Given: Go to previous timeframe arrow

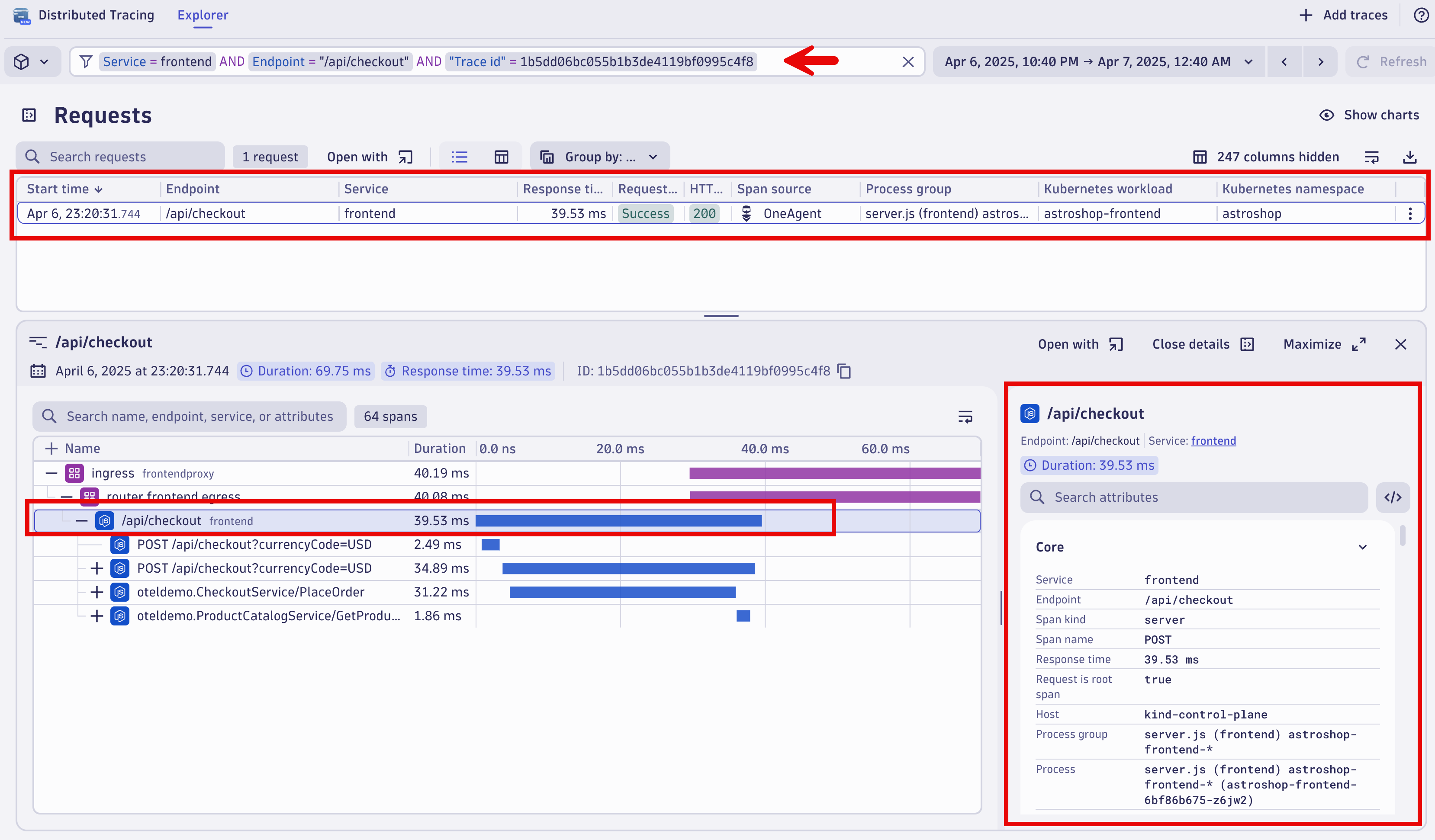Looking at the screenshot, I should coord(1284,61).
